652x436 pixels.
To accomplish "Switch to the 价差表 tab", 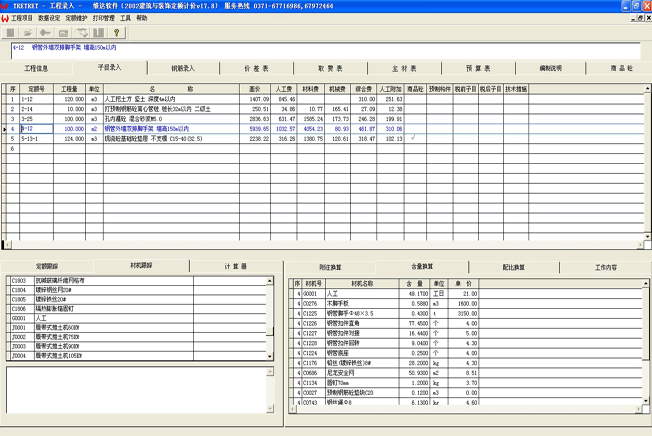I will point(256,69).
